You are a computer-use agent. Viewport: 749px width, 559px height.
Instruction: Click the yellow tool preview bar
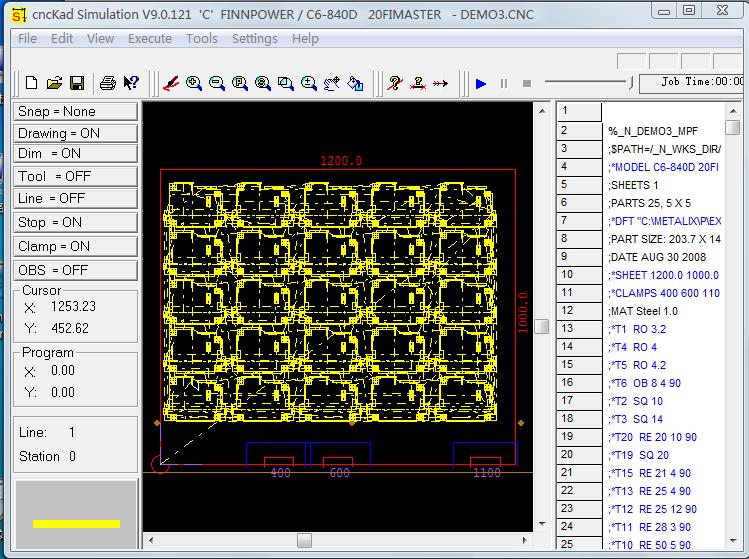(x=76, y=524)
